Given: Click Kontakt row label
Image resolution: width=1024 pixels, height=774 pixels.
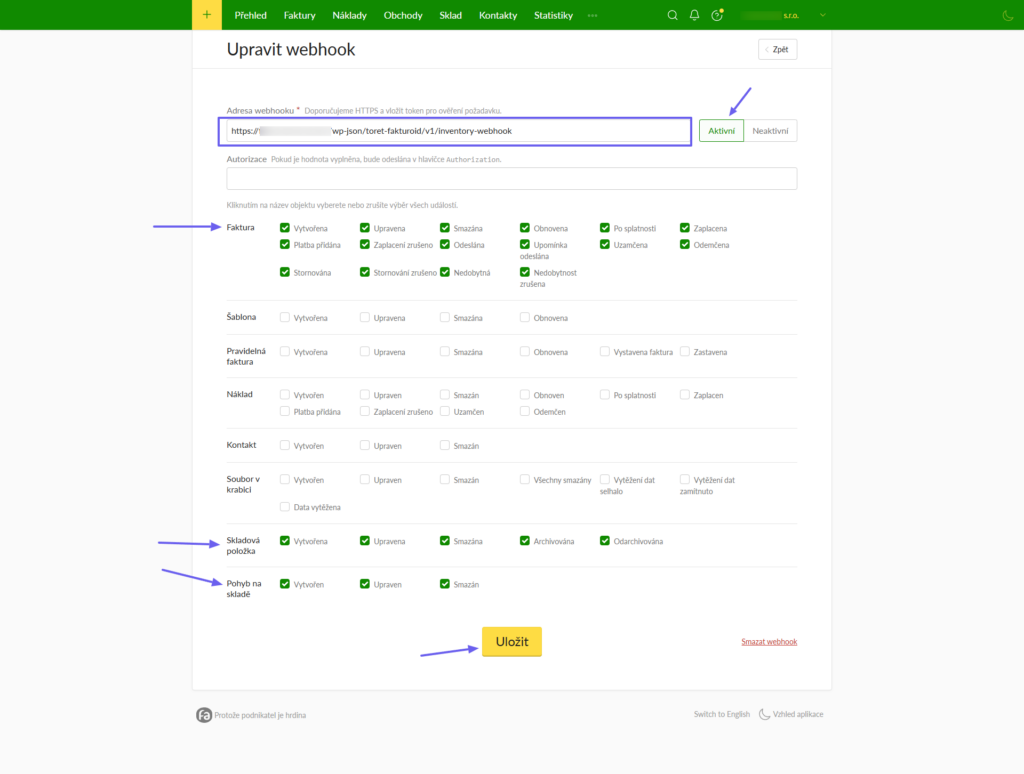Looking at the screenshot, I should 241,445.
